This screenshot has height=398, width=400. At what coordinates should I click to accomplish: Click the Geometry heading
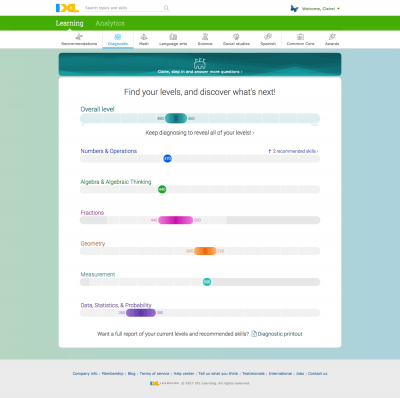93,244
